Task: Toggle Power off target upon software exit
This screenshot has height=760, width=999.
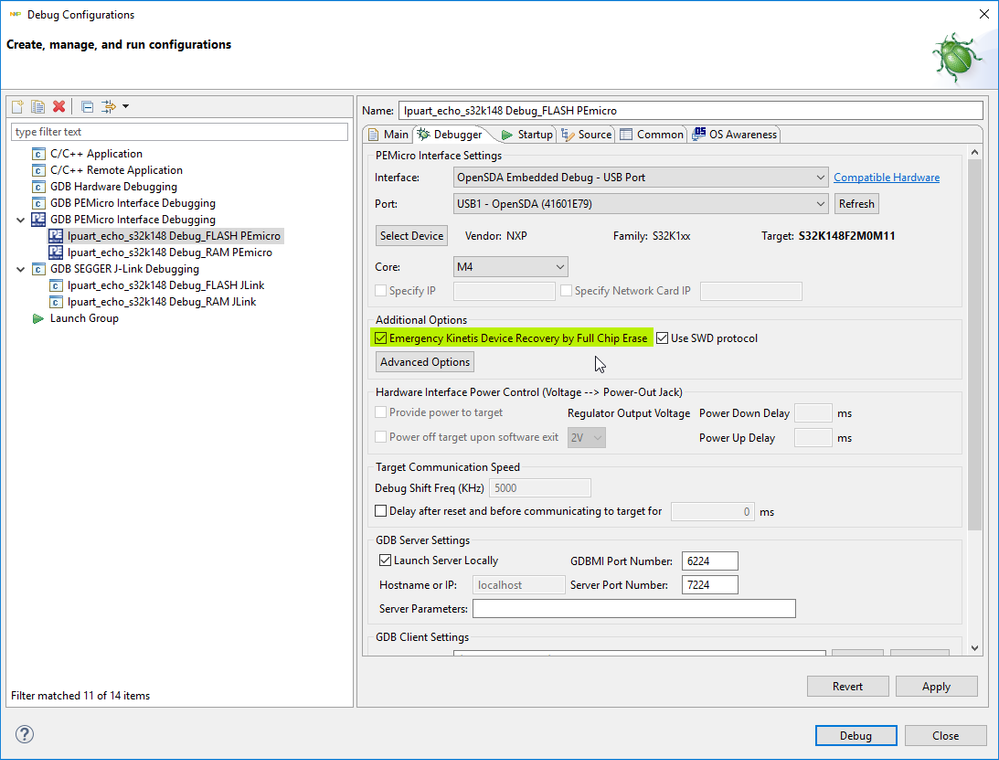Action: click(381, 437)
